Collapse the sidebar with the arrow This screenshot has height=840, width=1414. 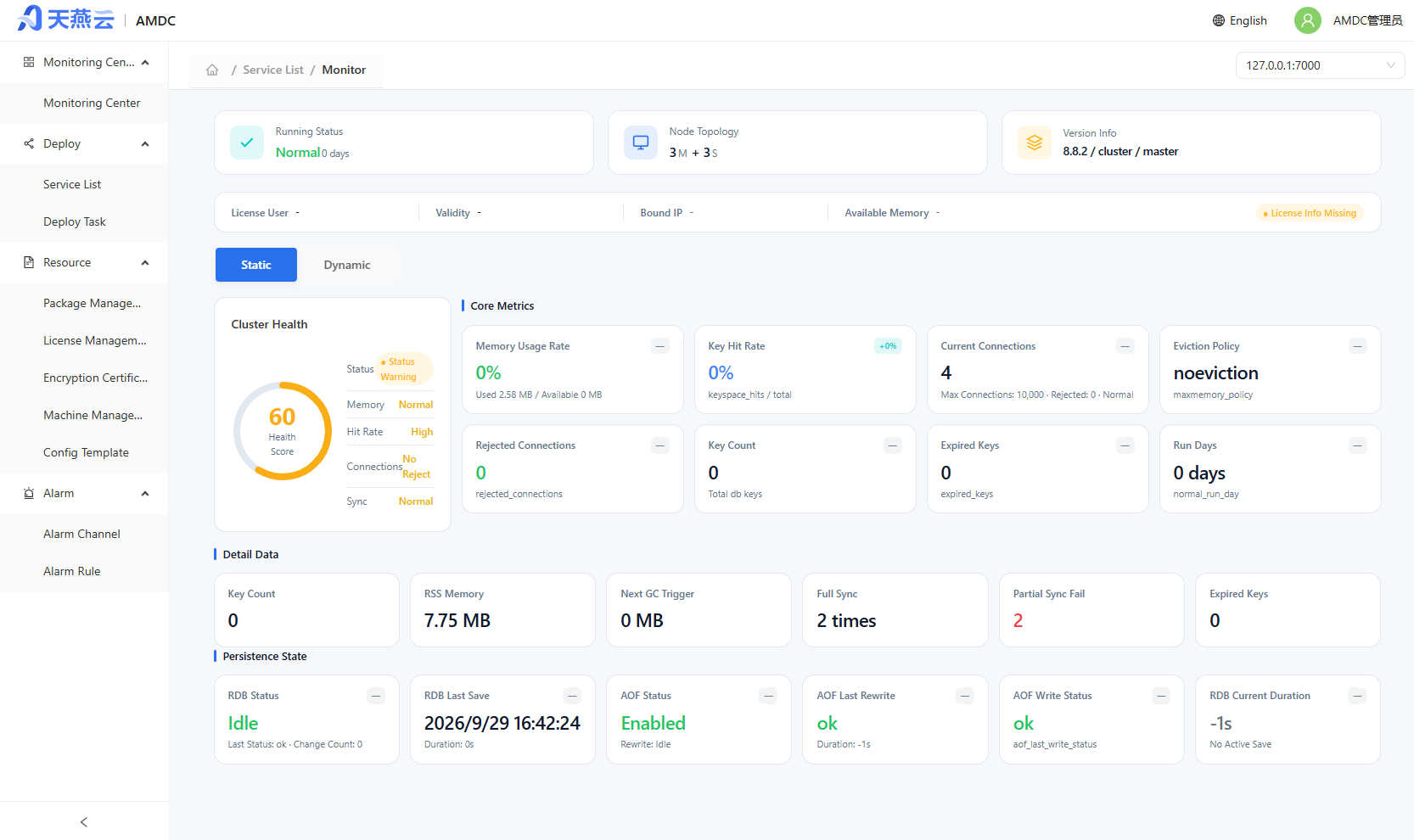coord(84,821)
